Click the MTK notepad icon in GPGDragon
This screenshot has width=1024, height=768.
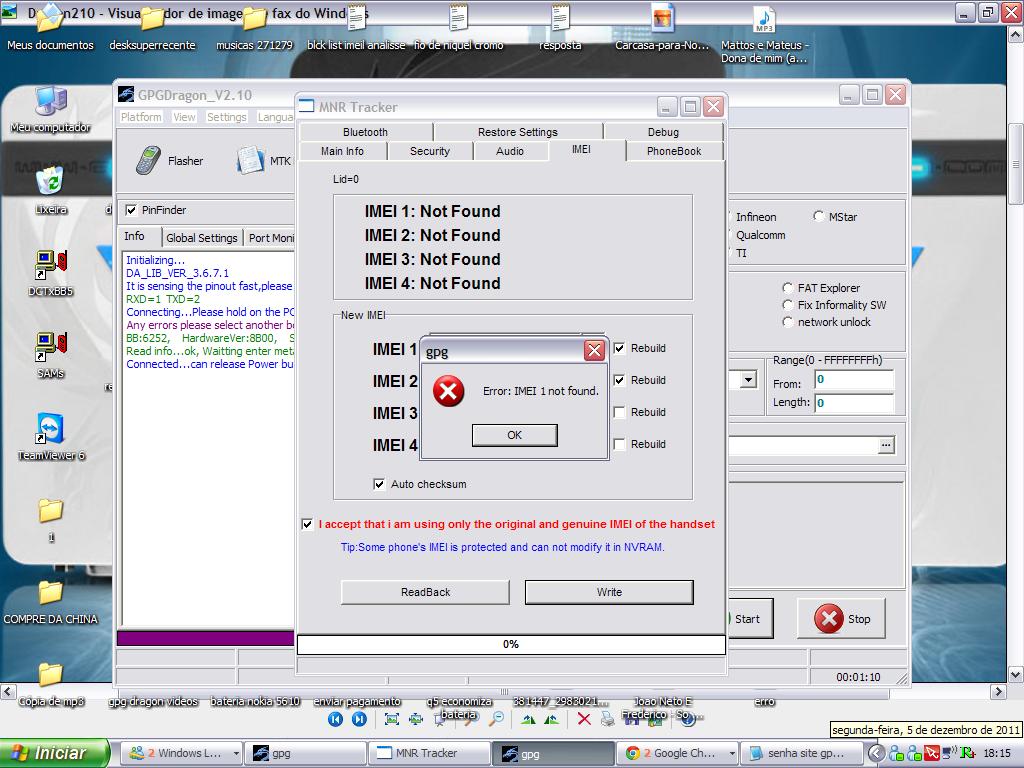(x=250, y=160)
